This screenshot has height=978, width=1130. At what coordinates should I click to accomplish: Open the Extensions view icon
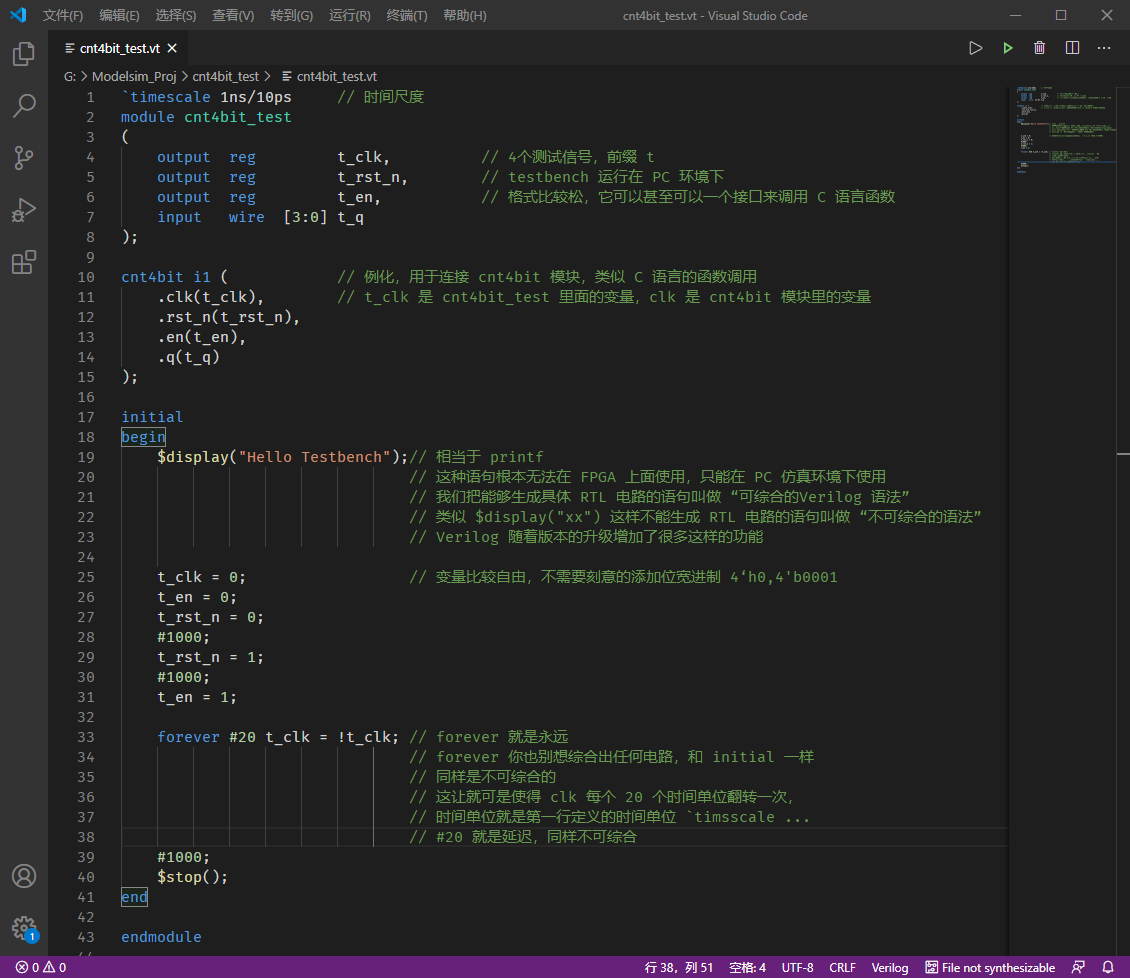point(24,262)
